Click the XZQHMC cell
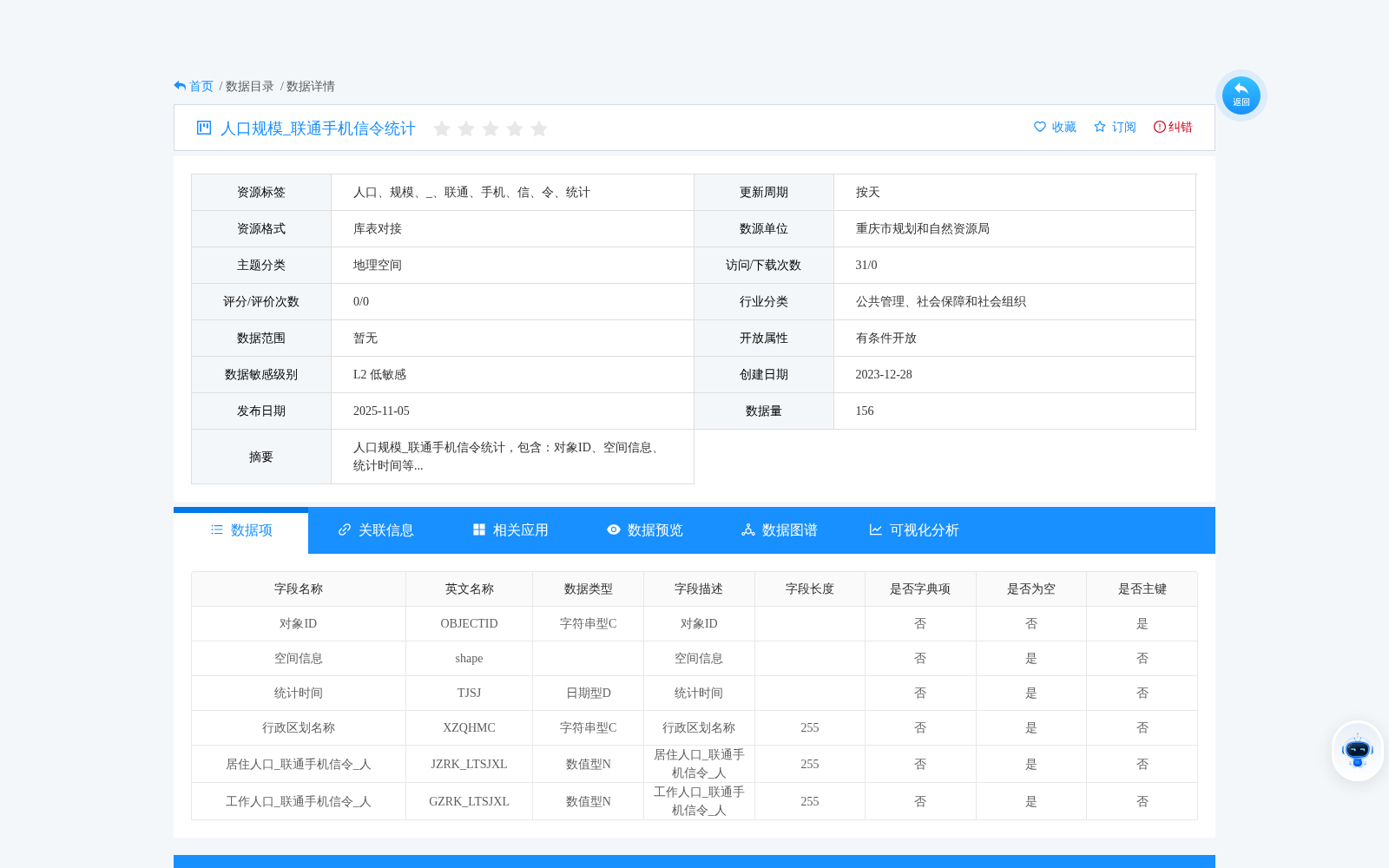Viewport: 1389px width, 868px height. tap(469, 727)
